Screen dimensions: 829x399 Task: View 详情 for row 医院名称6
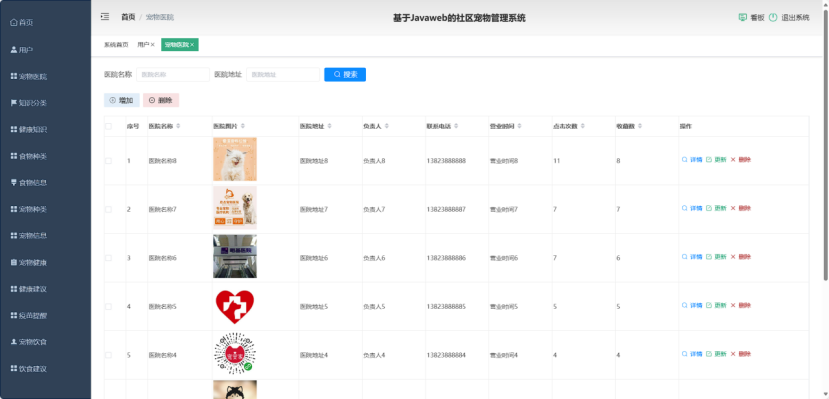pyautogui.click(x=692, y=257)
